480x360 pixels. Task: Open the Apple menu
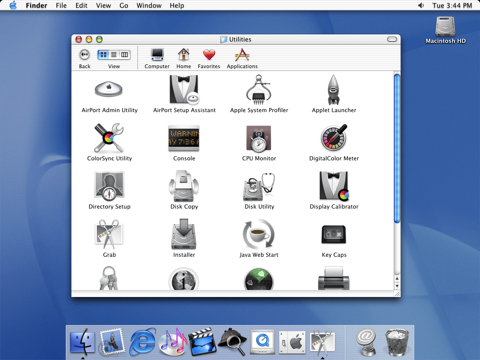pos(13,5)
